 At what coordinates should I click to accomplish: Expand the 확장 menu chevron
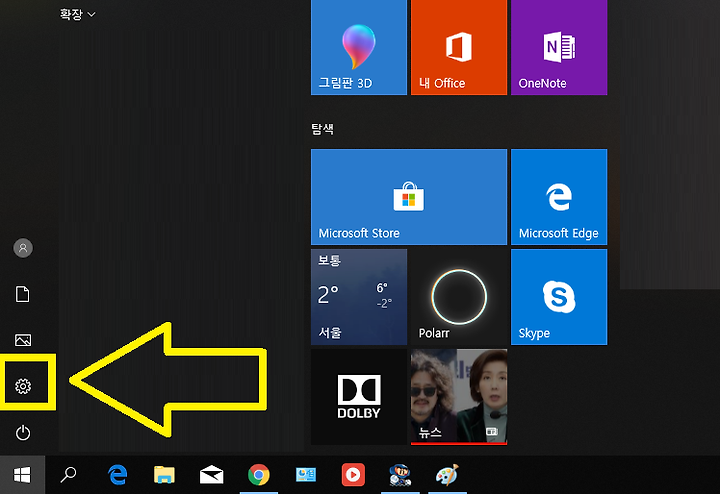click(x=91, y=15)
